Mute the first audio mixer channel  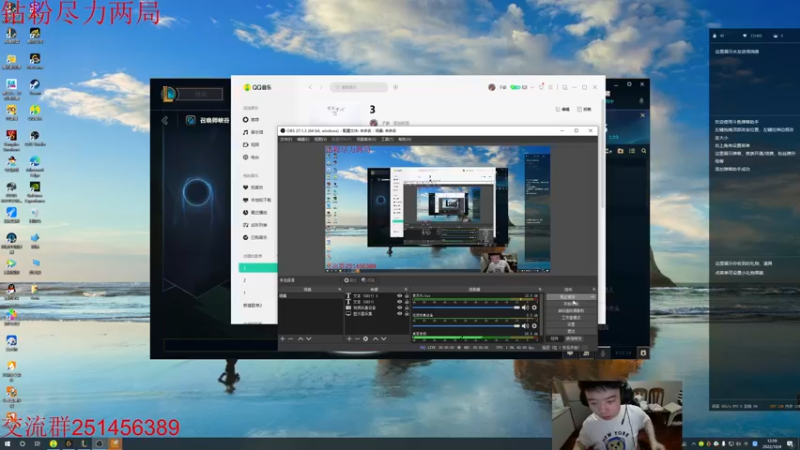(x=525, y=308)
